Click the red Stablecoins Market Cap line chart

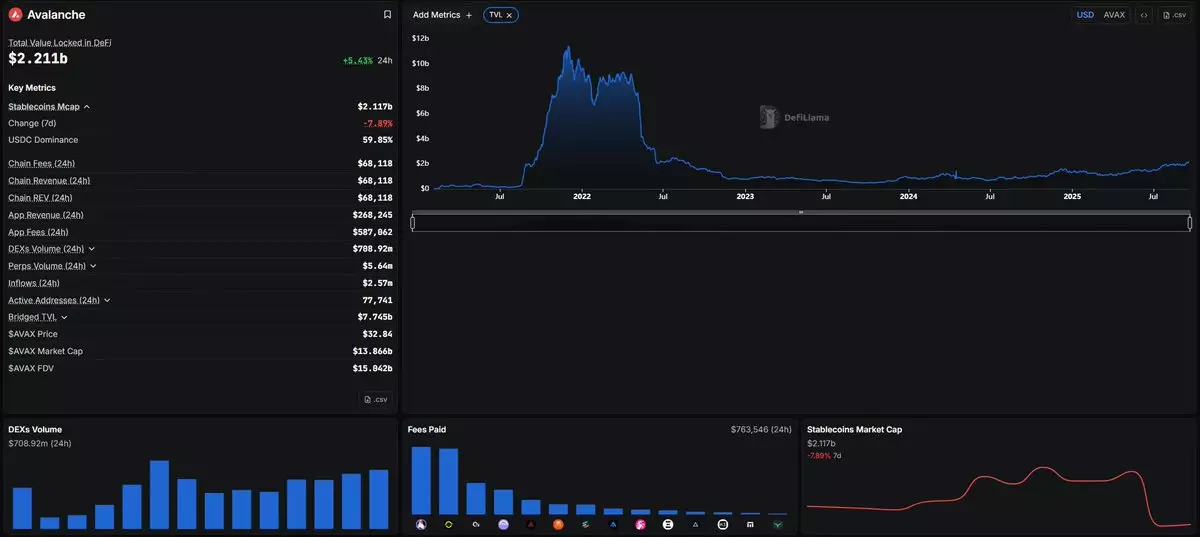click(x=998, y=495)
